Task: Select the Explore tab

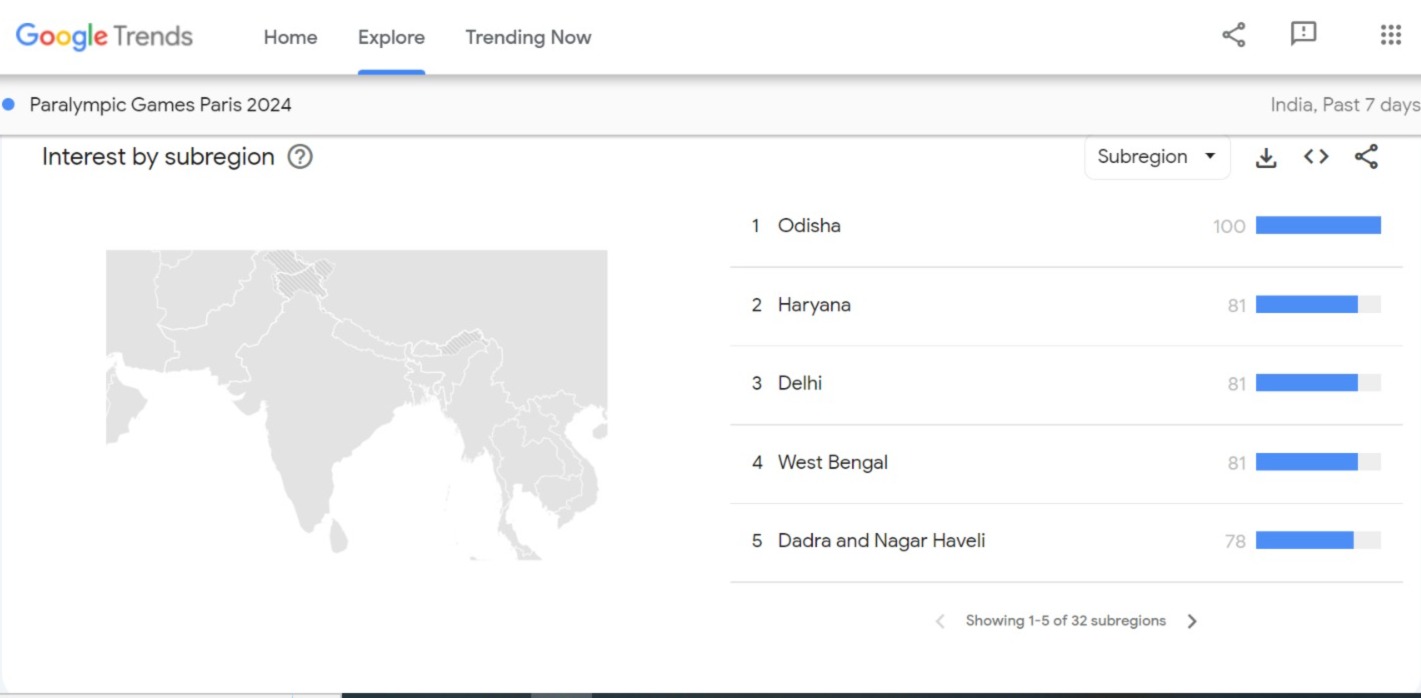Action: pos(391,38)
